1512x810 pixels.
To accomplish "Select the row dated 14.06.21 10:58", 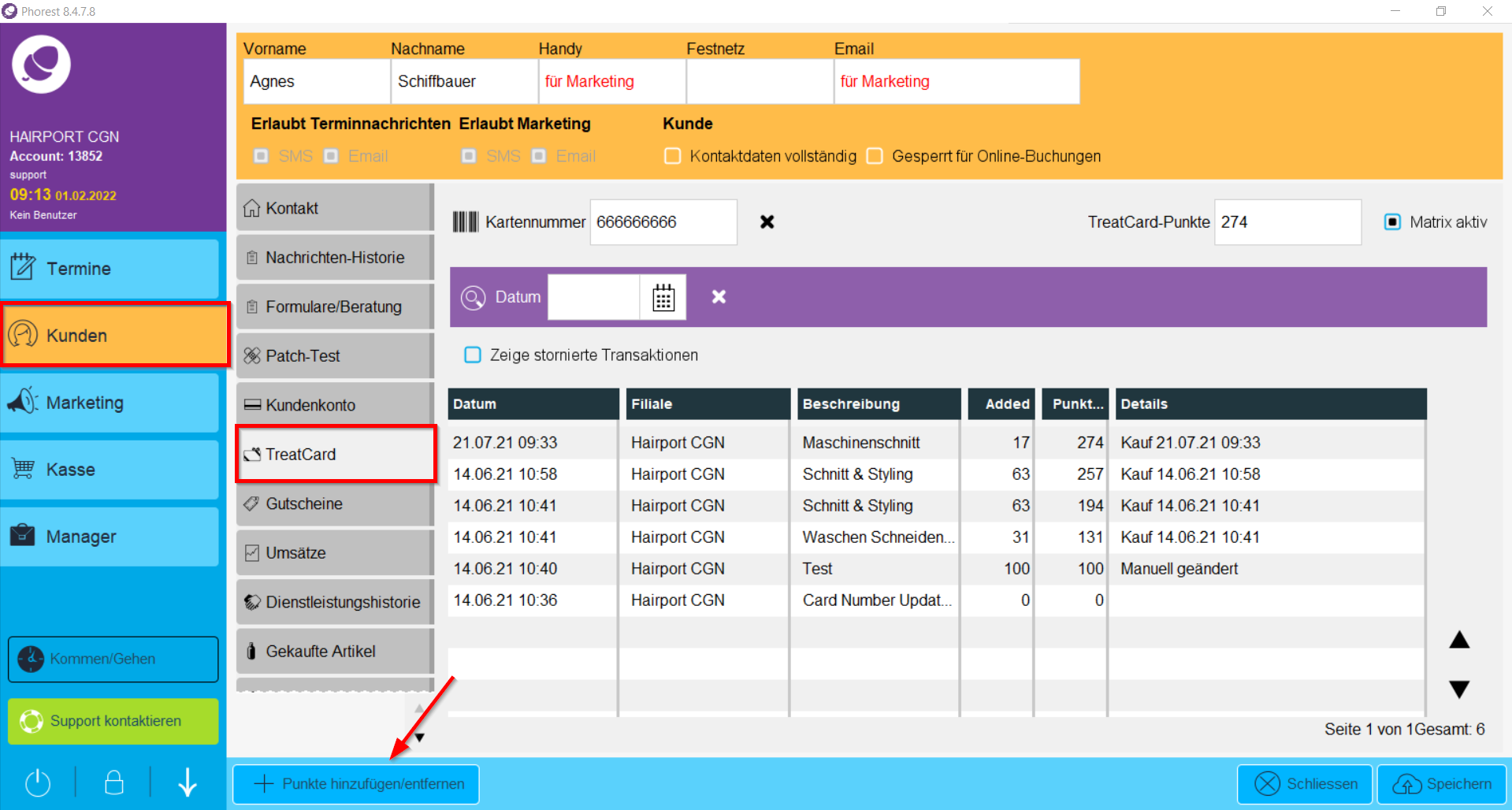I will pos(936,474).
